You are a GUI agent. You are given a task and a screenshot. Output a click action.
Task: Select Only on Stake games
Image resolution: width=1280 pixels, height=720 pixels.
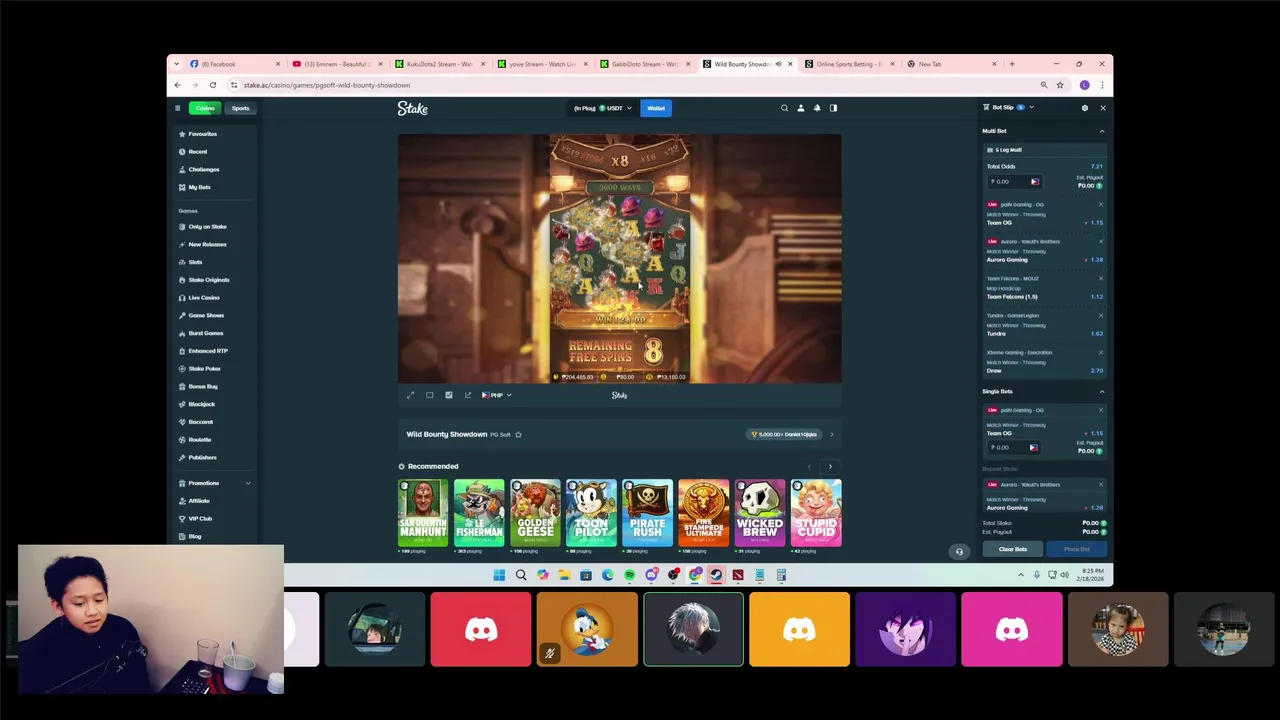(x=203, y=227)
